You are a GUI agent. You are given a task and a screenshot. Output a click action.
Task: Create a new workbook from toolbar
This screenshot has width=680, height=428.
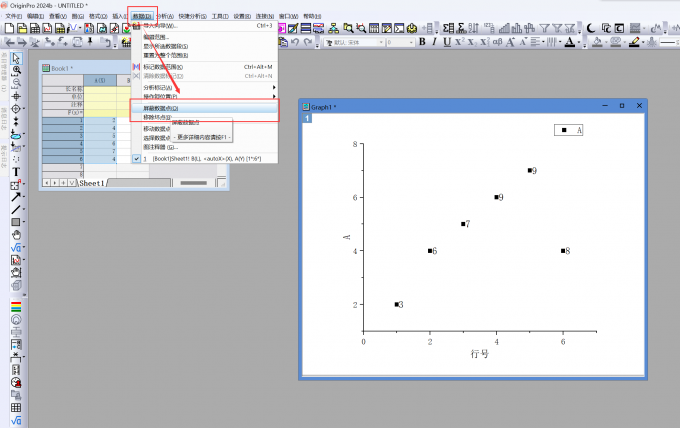coord(35,29)
